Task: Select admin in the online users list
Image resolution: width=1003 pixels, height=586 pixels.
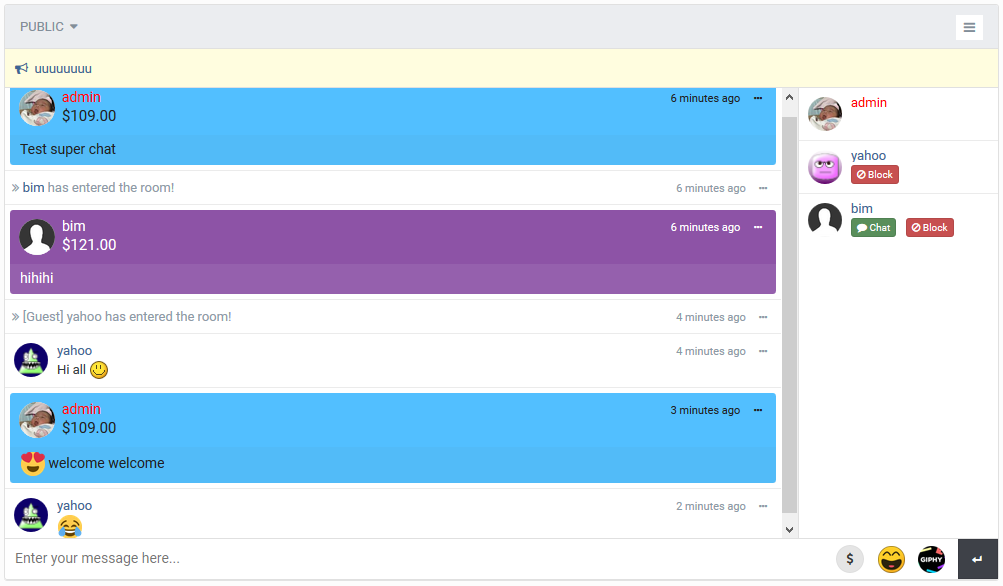Action: click(869, 102)
